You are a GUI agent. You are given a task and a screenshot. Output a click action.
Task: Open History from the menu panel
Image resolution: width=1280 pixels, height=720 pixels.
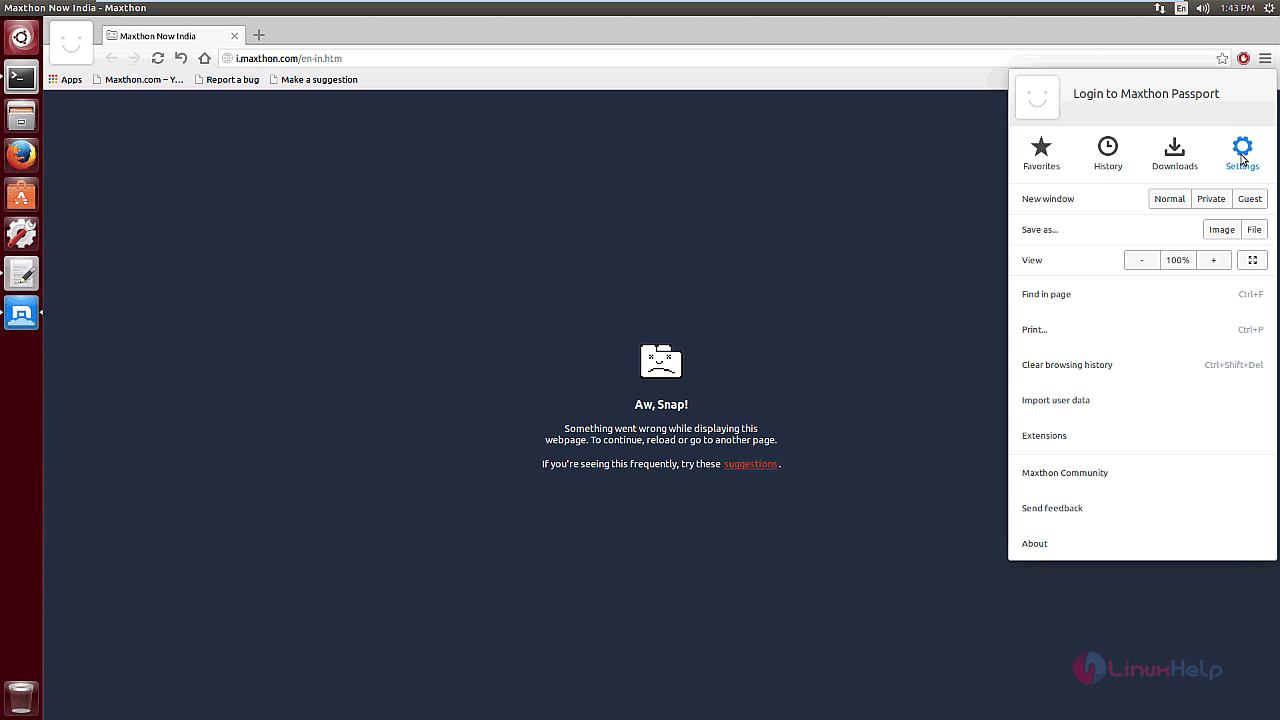[1108, 153]
